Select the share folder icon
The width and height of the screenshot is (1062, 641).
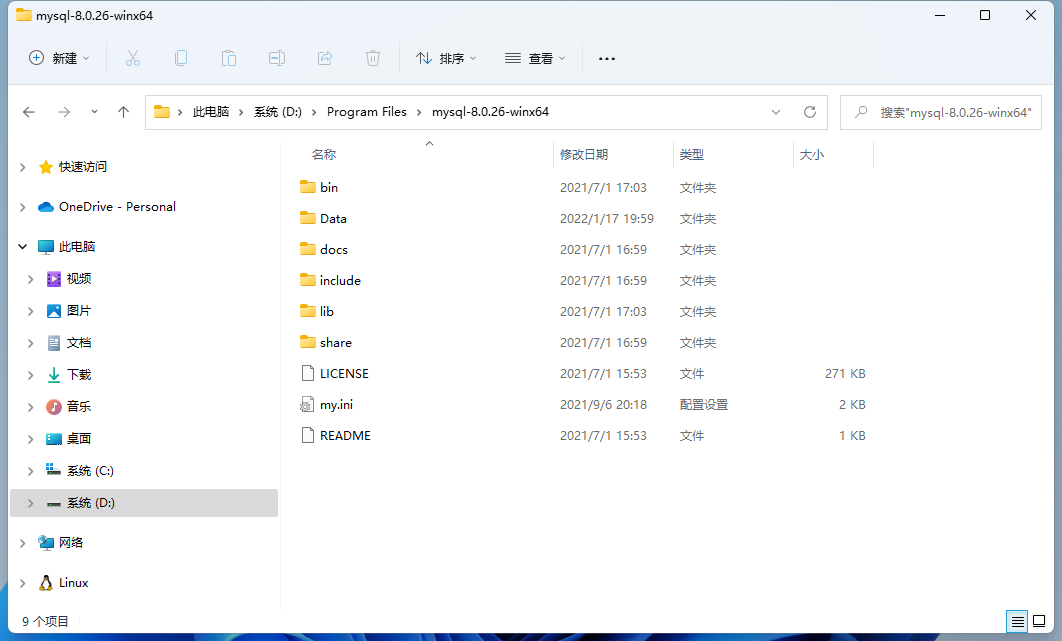pyautogui.click(x=307, y=342)
